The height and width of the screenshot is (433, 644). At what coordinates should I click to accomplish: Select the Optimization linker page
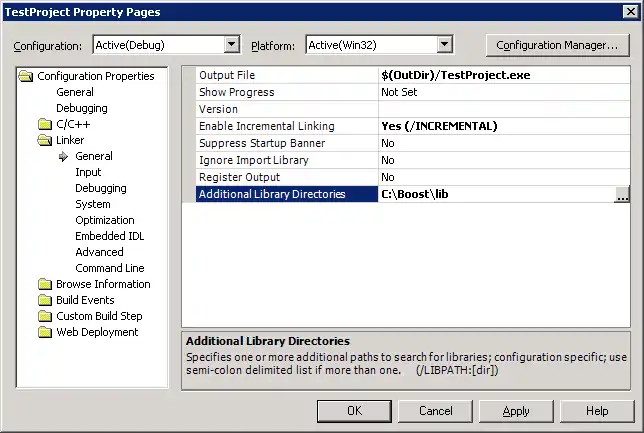104,220
